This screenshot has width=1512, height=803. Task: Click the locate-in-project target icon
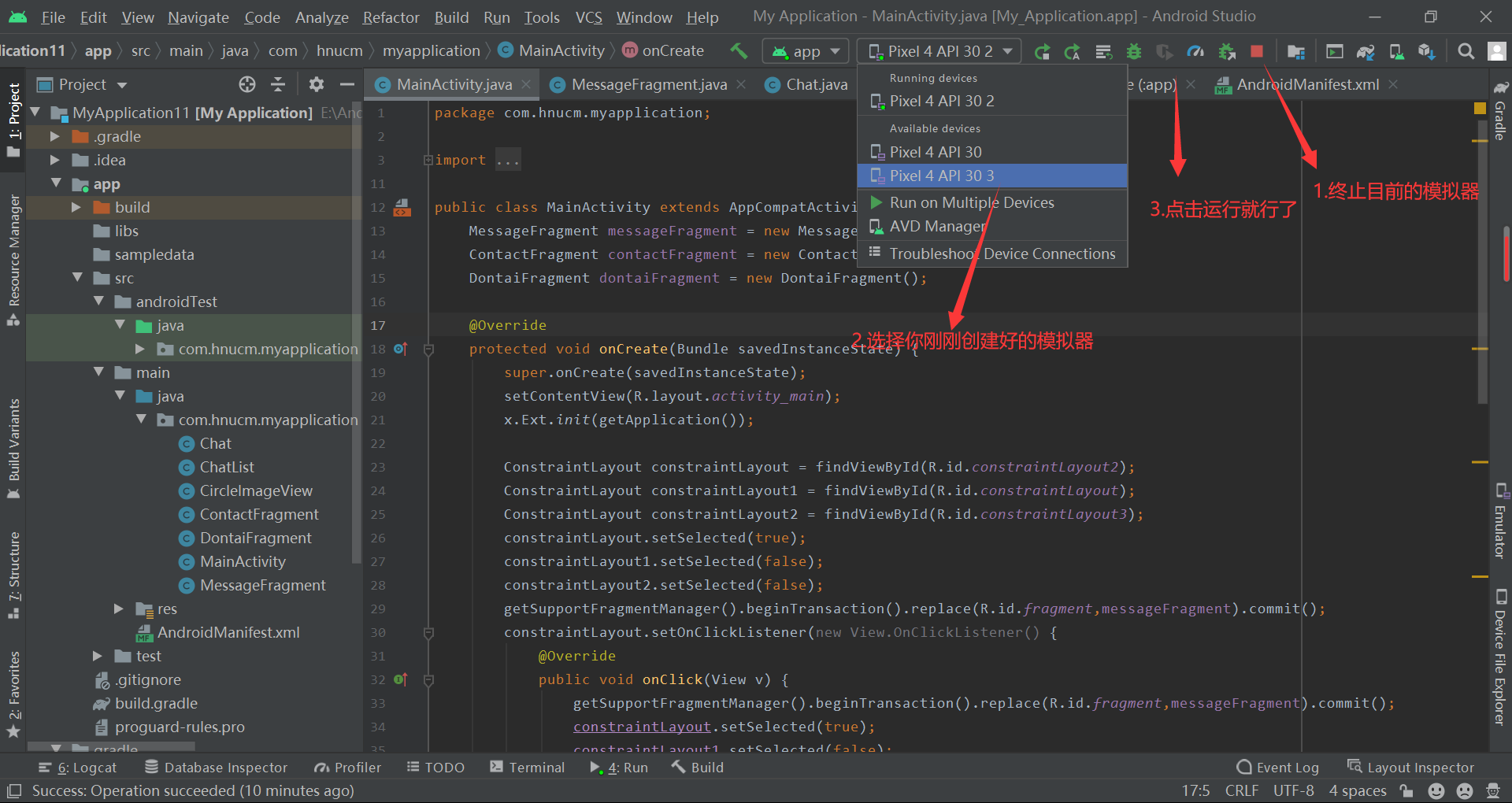[247, 84]
